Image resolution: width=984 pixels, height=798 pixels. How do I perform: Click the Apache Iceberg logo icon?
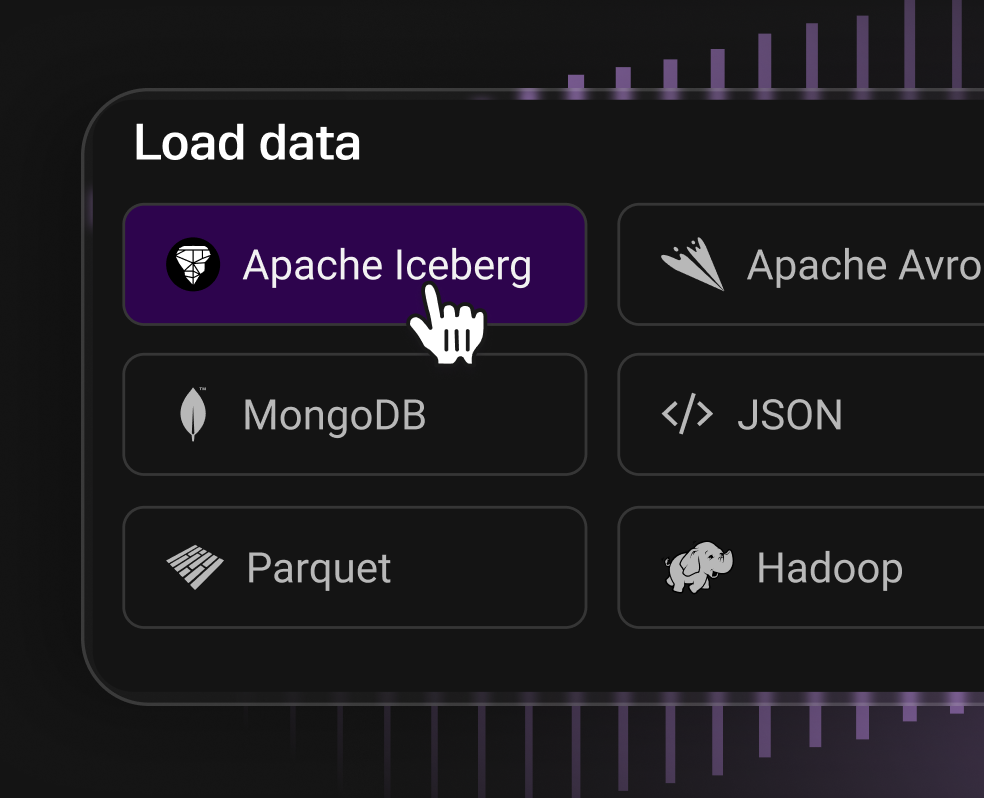[x=193, y=265]
